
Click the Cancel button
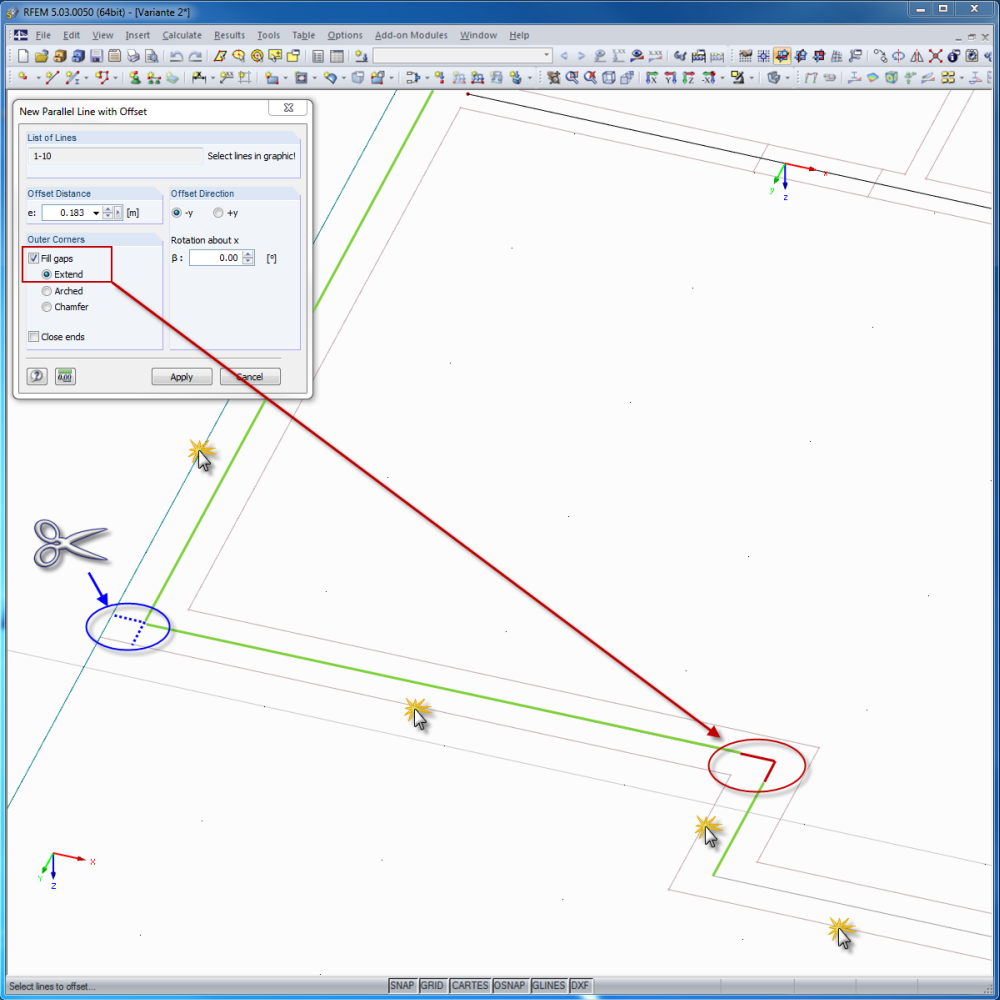[250, 377]
